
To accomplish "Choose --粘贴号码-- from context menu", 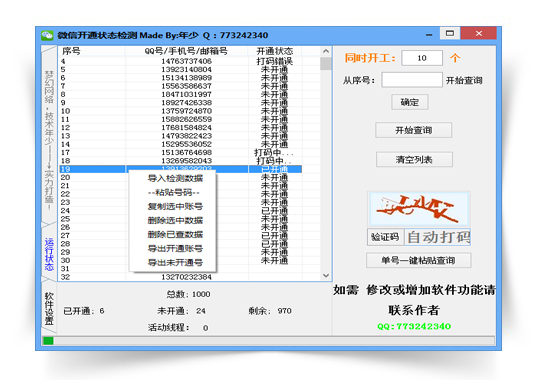I will pyautogui.click(x=174, y=192).
